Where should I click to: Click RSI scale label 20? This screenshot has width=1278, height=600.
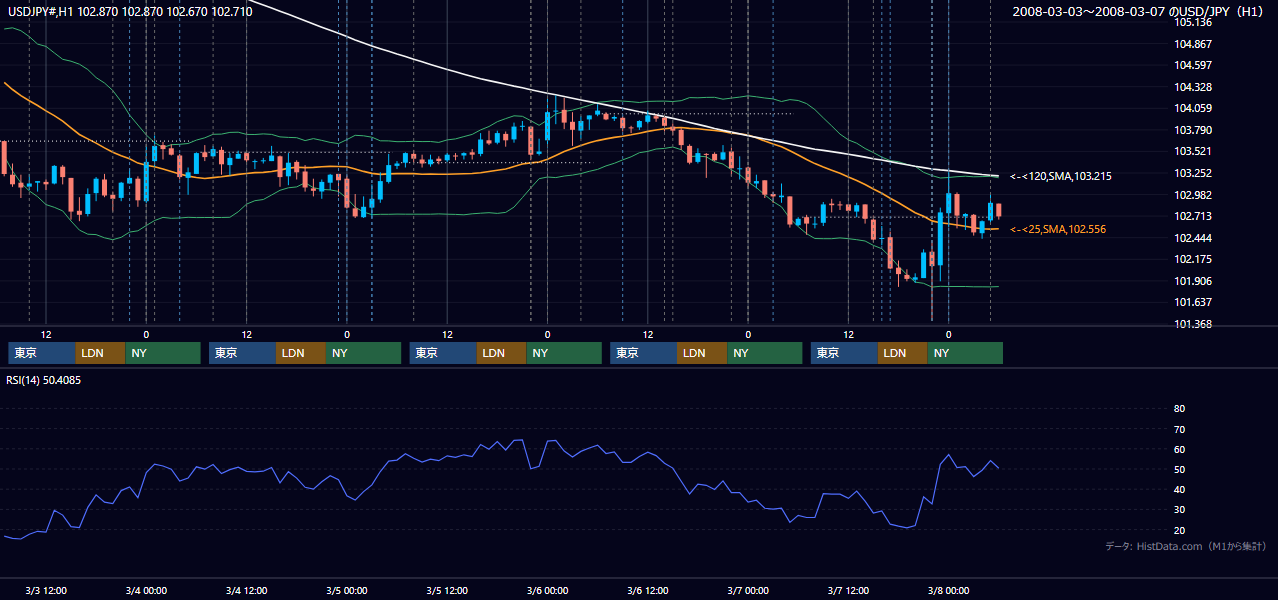[x=1179, y=530]
